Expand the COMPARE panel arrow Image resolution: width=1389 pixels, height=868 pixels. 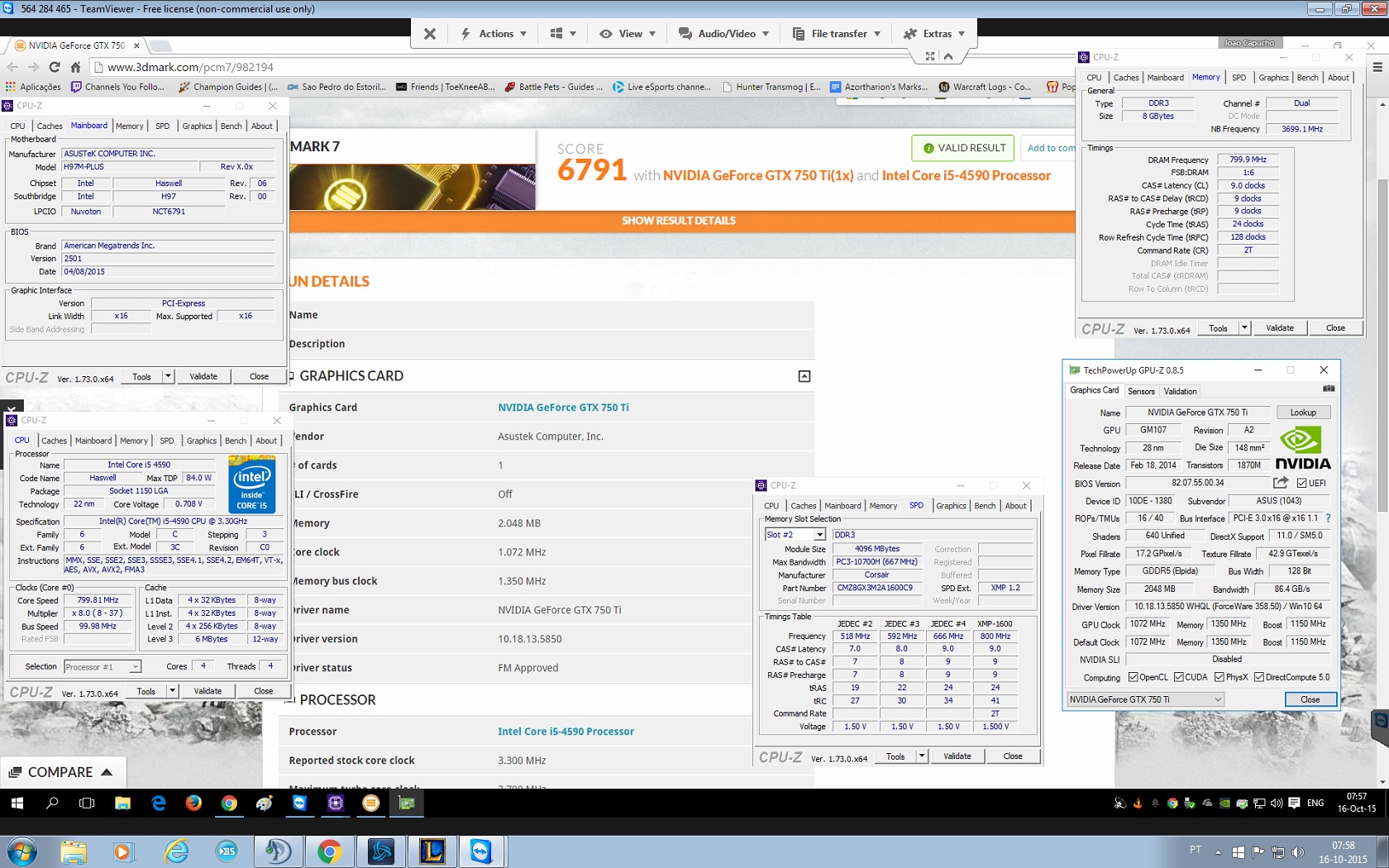click(x=107, y=772)
